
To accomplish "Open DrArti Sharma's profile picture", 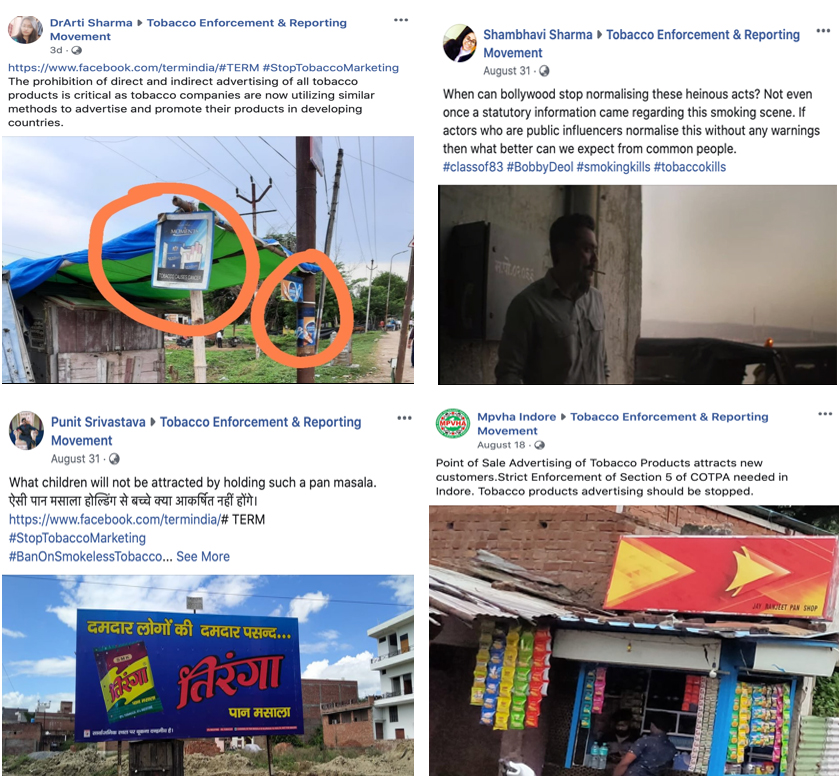I will click(25, 29).
